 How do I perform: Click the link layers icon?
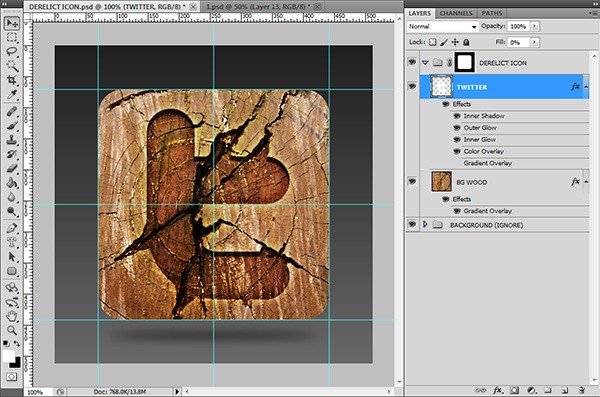480,390
